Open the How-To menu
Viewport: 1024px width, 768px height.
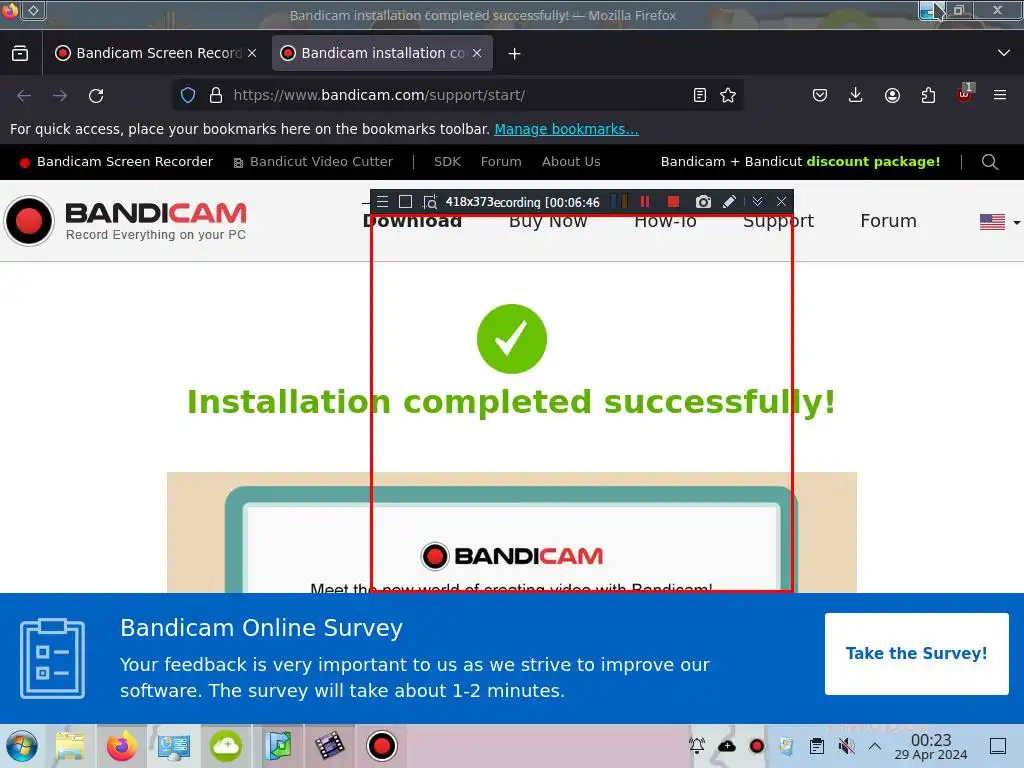(665, 221)
